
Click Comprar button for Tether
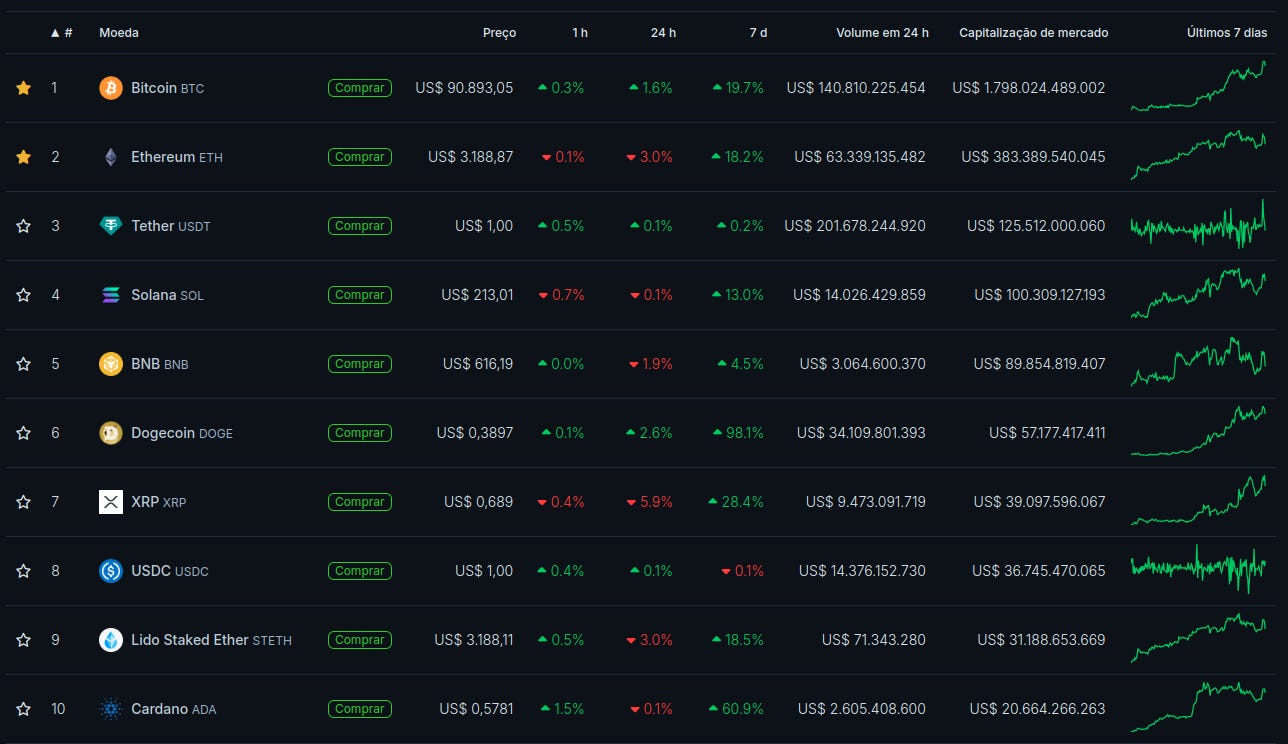click(360, 226)
